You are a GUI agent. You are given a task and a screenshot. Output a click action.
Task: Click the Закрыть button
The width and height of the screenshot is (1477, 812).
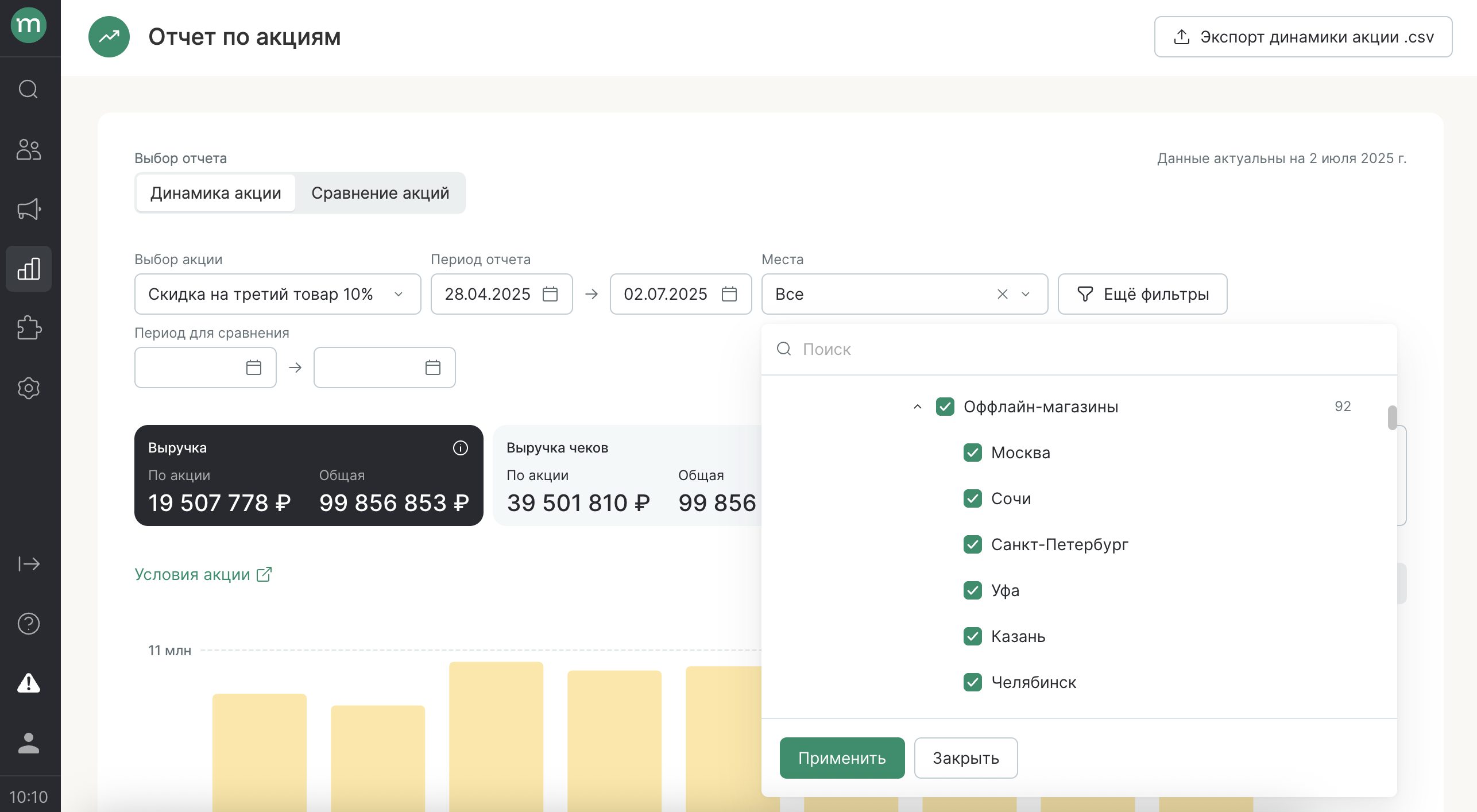point(966,758)
